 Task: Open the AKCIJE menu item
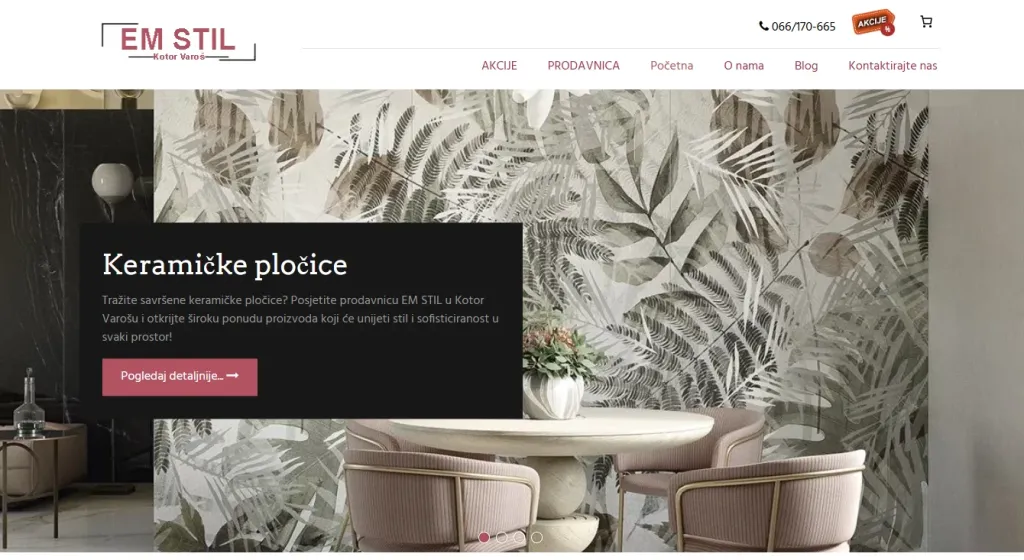pos(499,66)
